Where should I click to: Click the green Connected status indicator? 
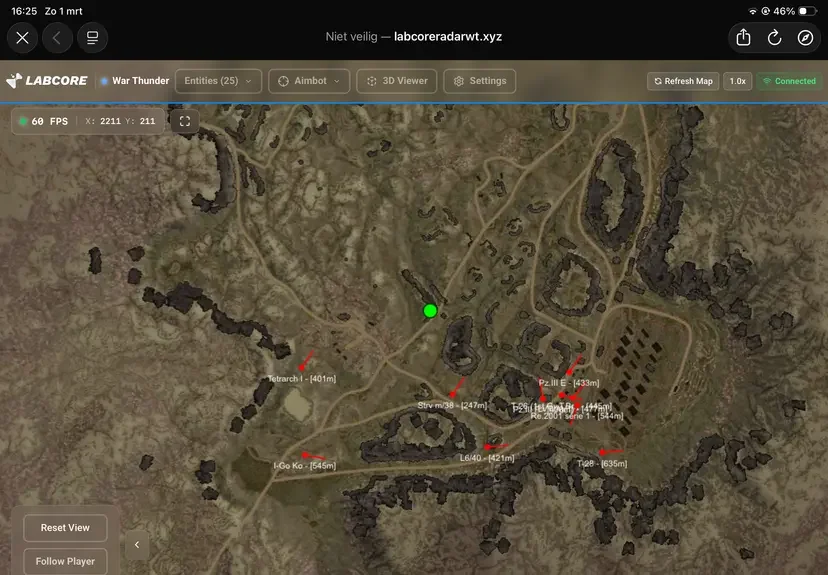789,81
